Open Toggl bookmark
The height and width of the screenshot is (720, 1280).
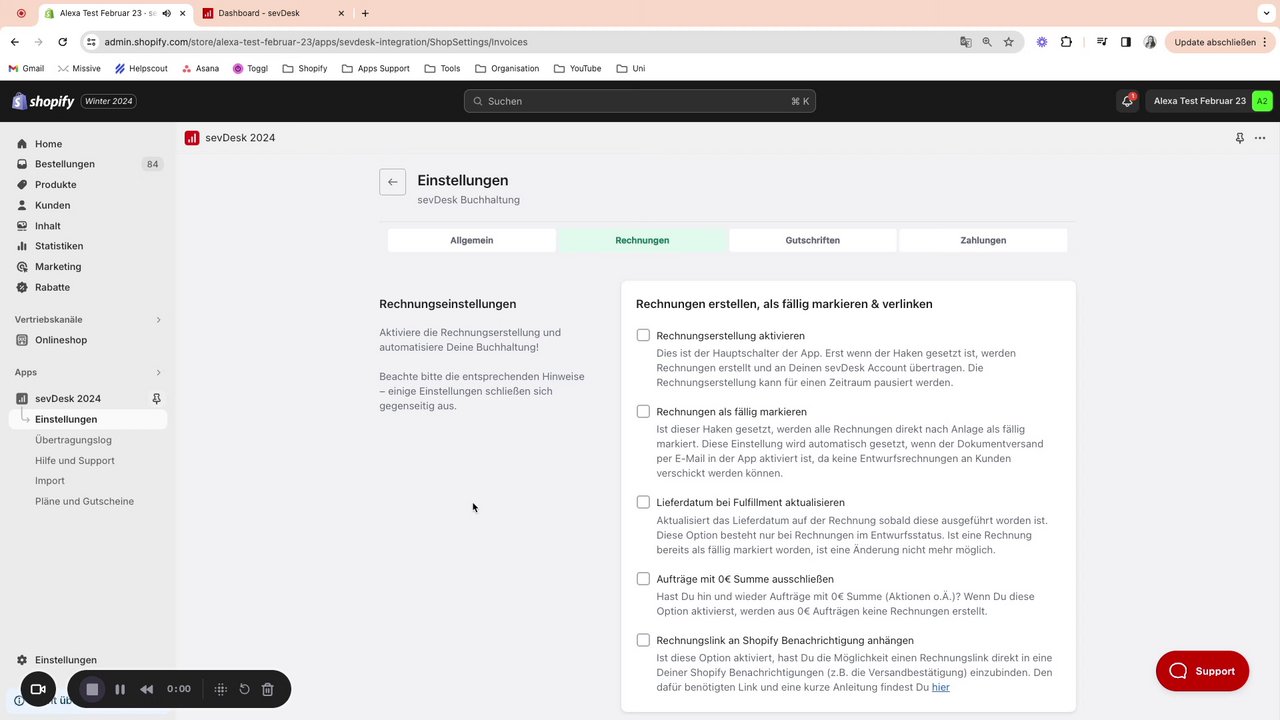[x=250, y=68]
